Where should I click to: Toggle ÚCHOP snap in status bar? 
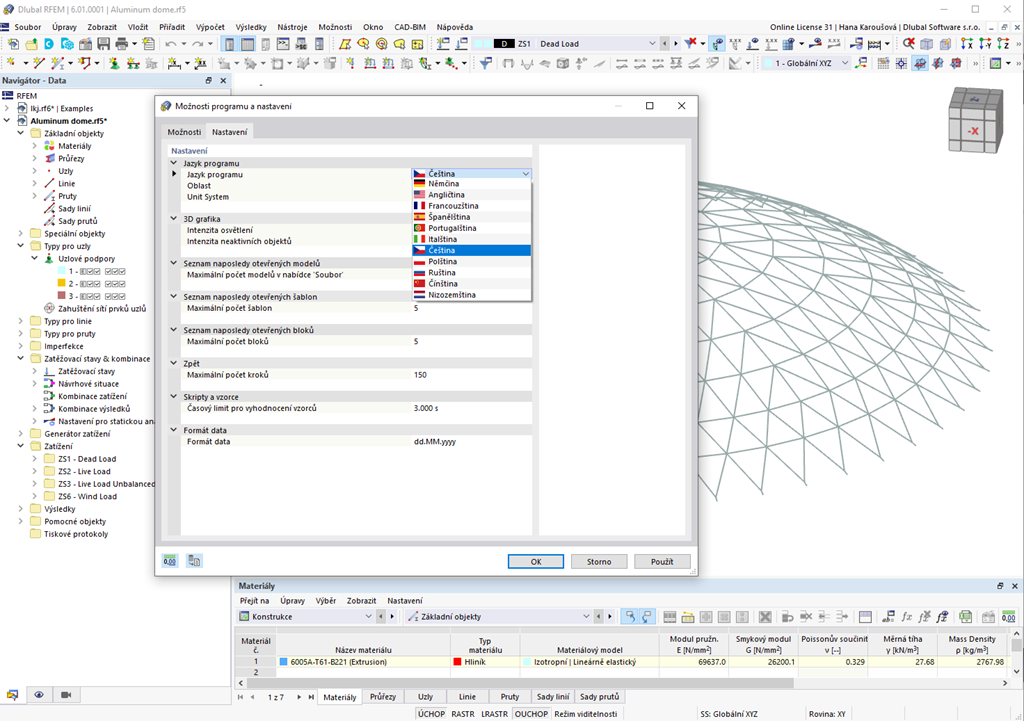(430, 714)
